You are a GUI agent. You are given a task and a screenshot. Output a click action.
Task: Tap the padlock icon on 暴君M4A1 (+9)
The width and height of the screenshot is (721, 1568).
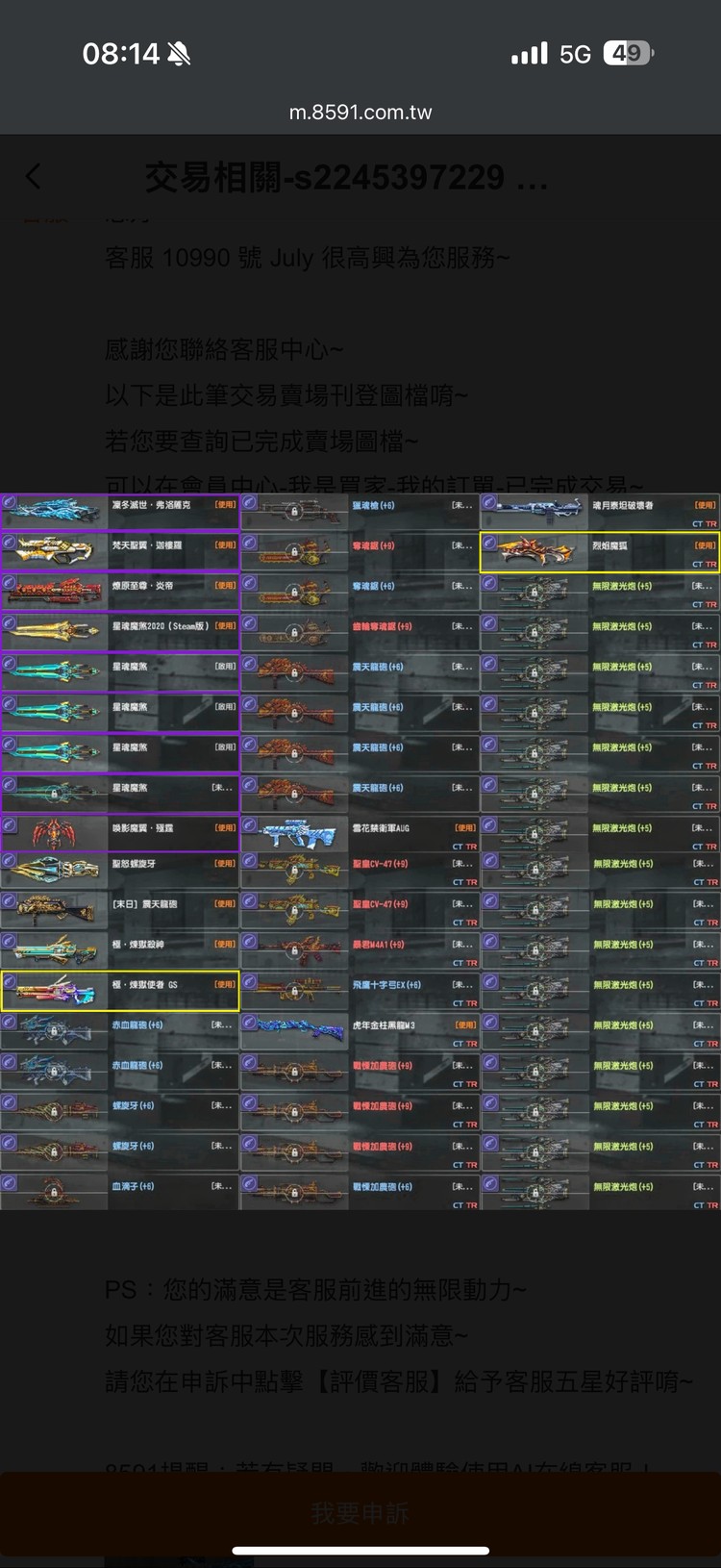[x=294, y=951]
